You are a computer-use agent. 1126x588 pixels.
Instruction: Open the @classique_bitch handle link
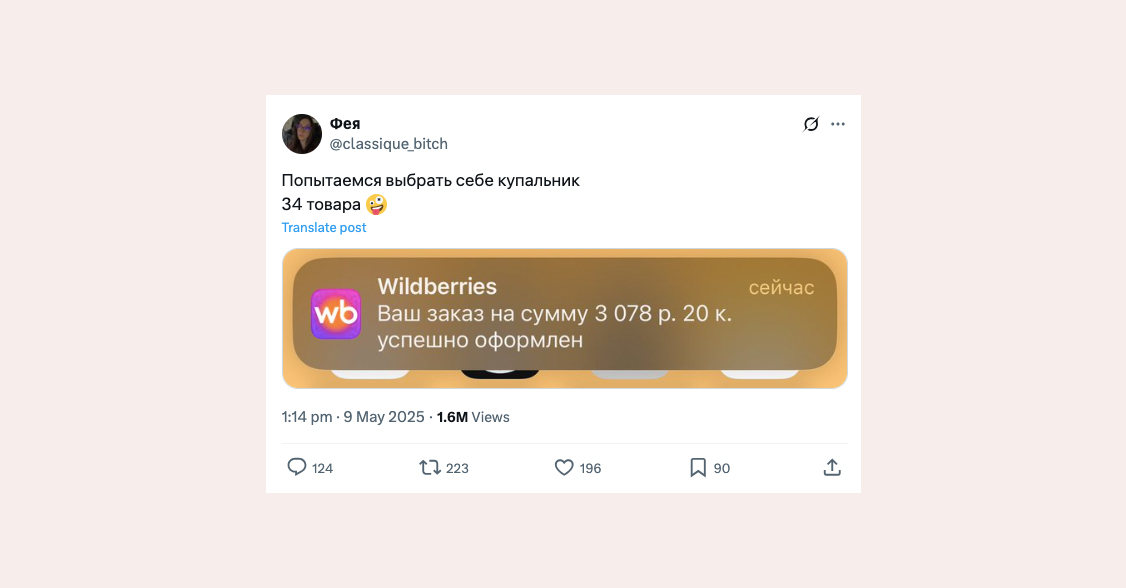coord(388,144)
